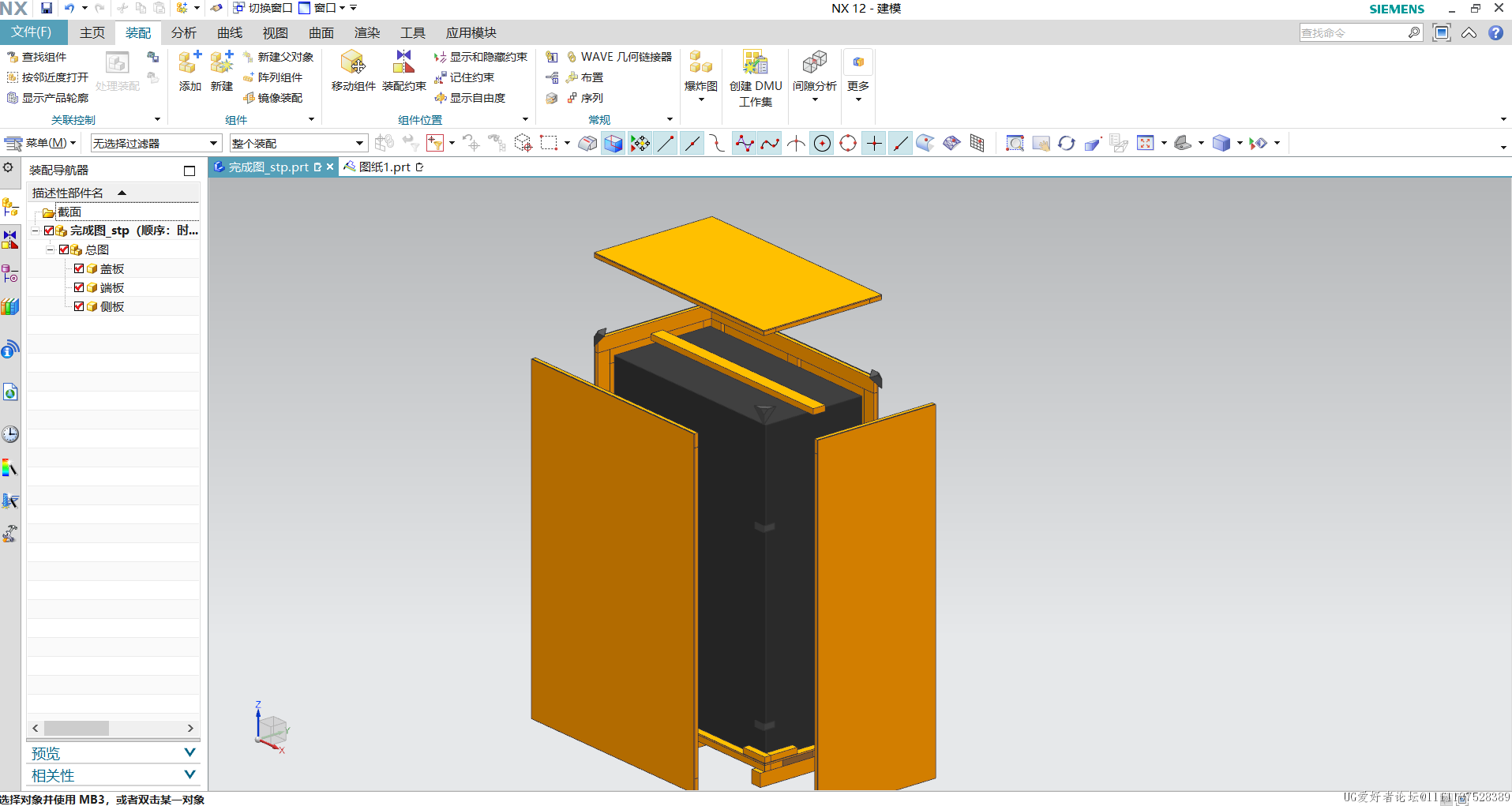Viewport: 1512px width, 806px height.
Task: Toggle the 总图 subassembly checkbox
Action: click(64, 249)
